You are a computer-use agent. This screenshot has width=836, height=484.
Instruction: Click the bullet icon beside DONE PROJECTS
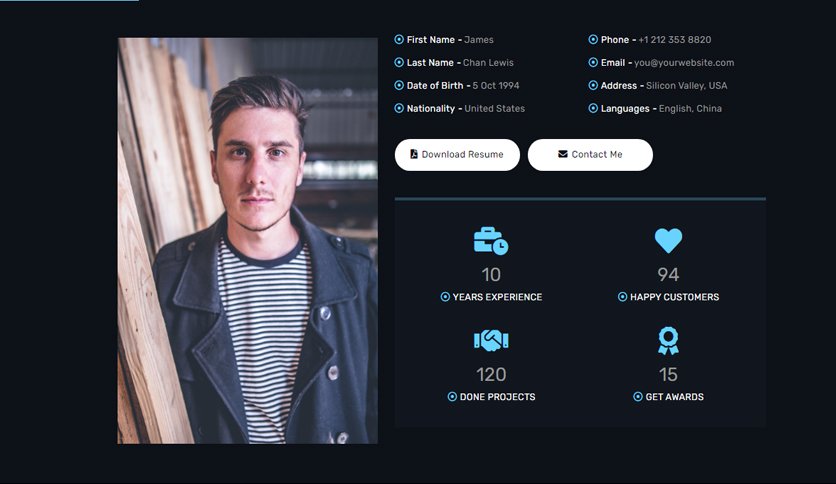452,397
